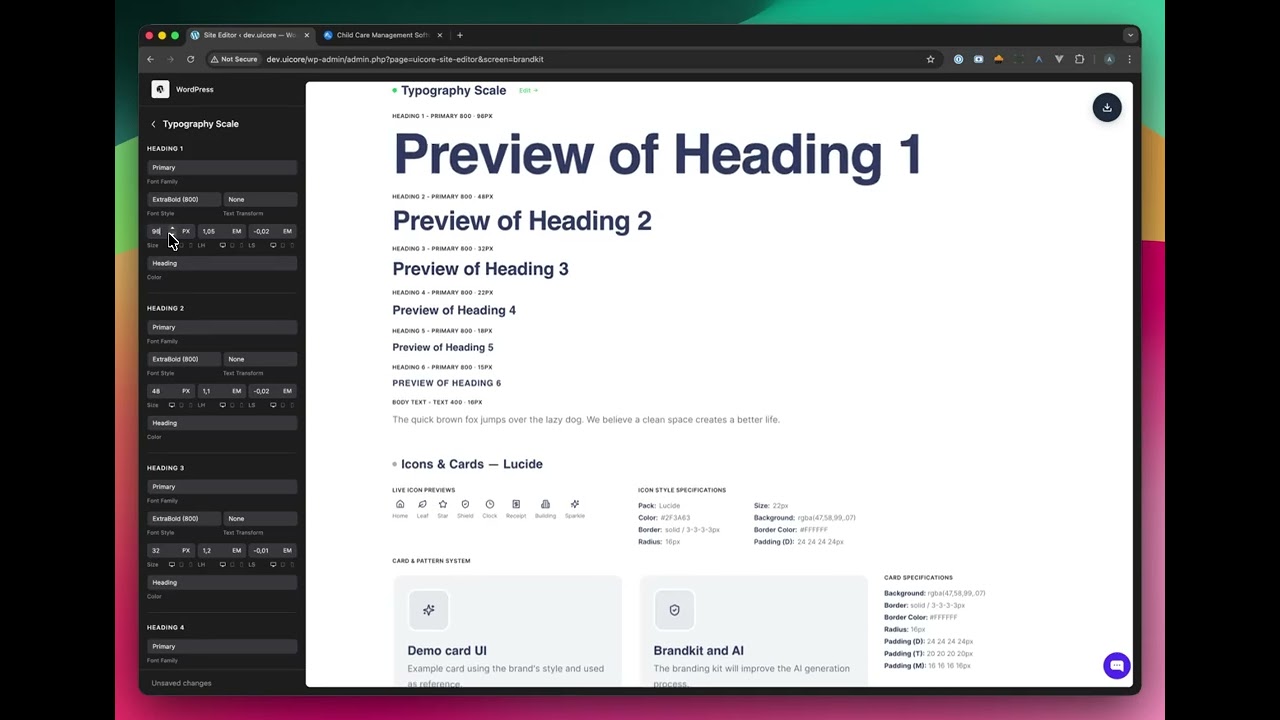Open Heading 2 Font Family dropdown
Image resolution: width=1280 pixels, height=720 pixels.
[x=222, y=327]
